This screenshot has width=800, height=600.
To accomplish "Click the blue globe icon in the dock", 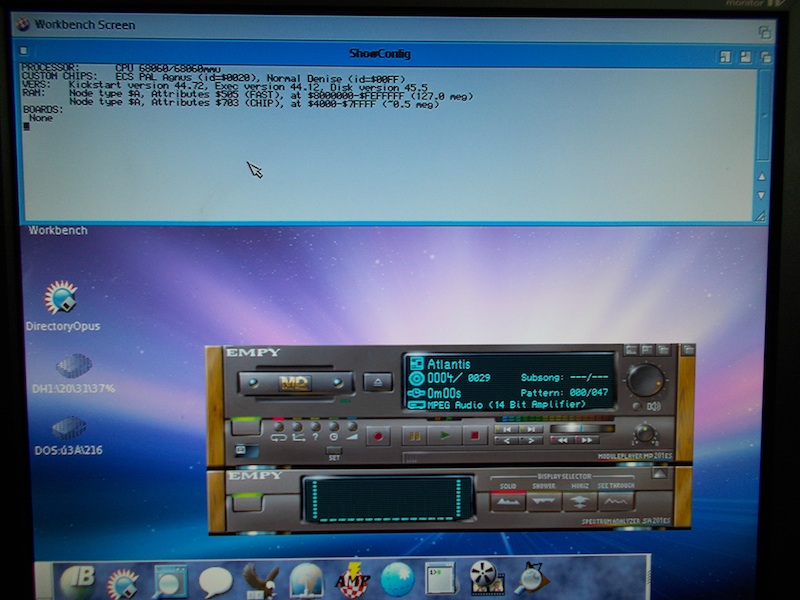I will point(397,580).
